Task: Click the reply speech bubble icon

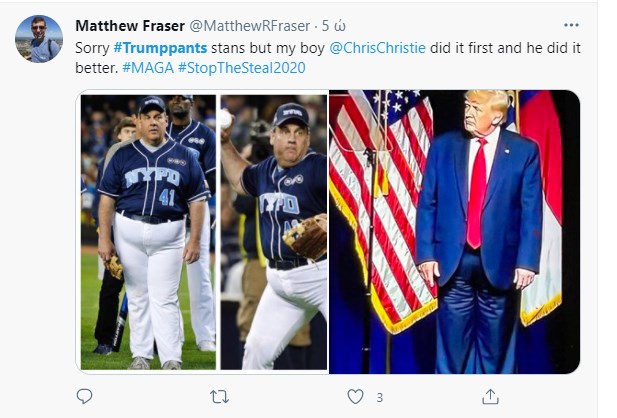Action: click(x=84, y=397)
